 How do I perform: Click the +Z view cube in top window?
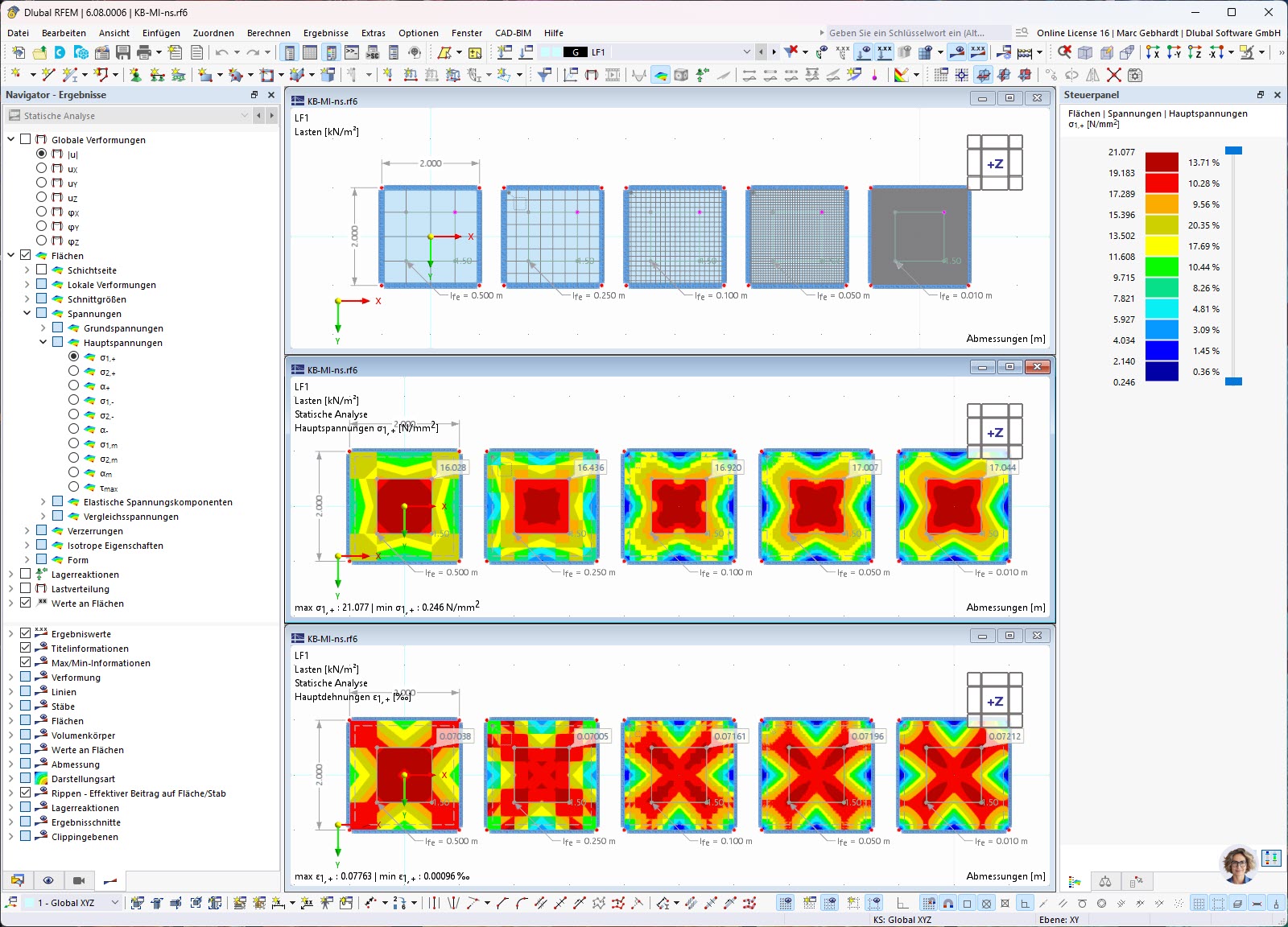(x=995, y=163)
